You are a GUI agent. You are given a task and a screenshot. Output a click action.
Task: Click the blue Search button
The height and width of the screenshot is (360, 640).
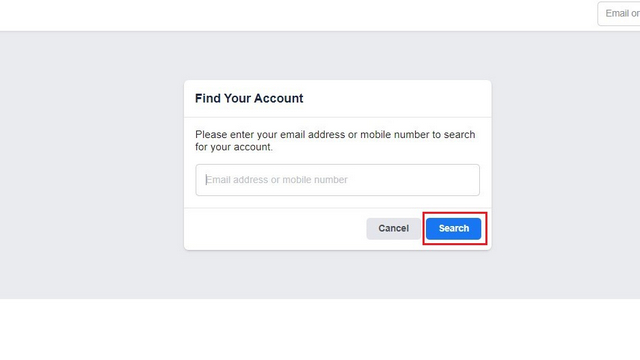pos(453,229)
